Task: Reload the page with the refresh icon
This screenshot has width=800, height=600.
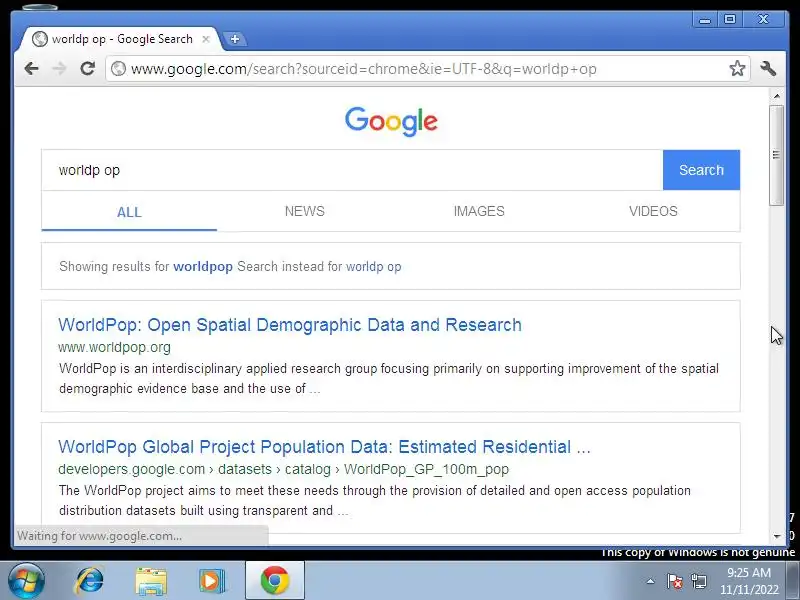Action: pos(88,68)
